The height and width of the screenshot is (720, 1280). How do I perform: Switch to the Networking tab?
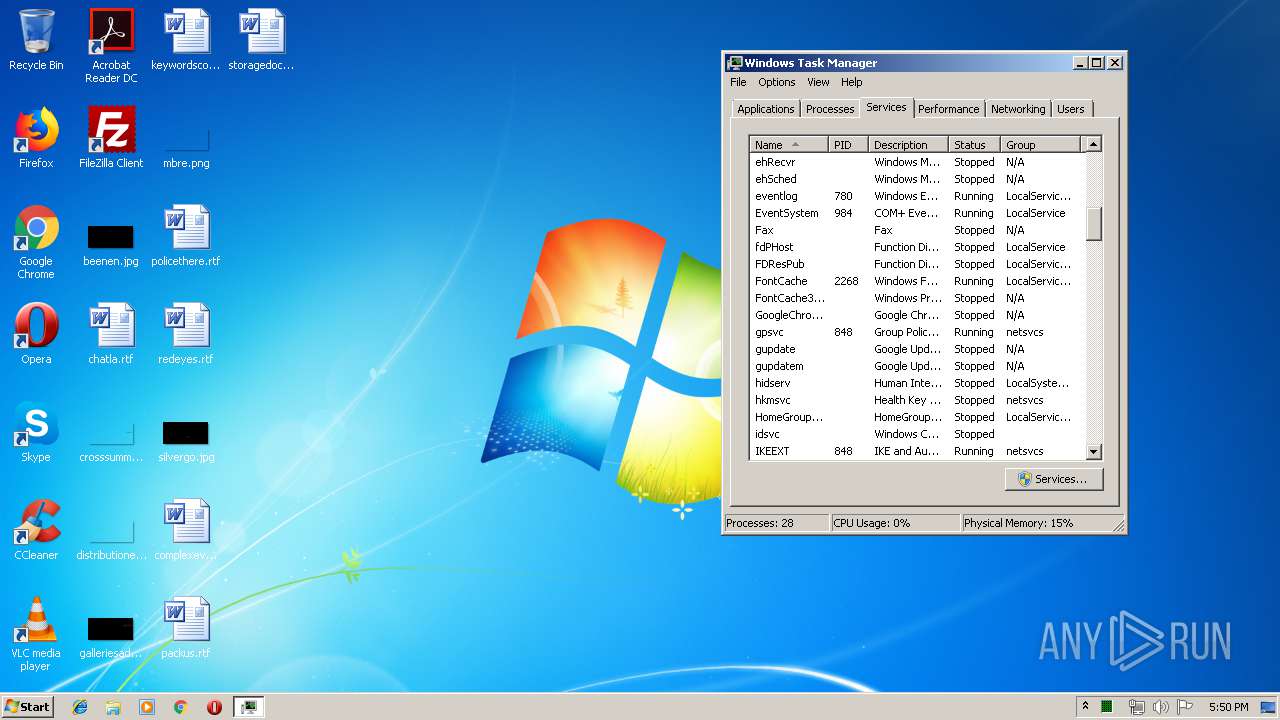(x=1018, y=109)
